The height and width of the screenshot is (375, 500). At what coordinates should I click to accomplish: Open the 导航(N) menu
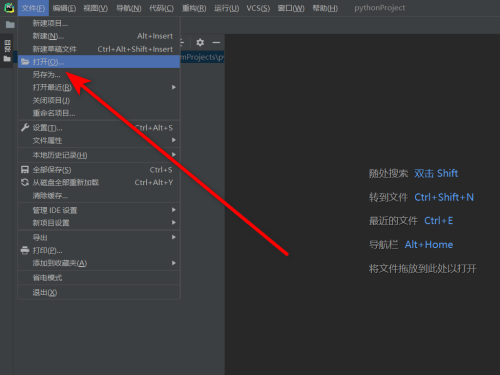(x=129, y=8)
